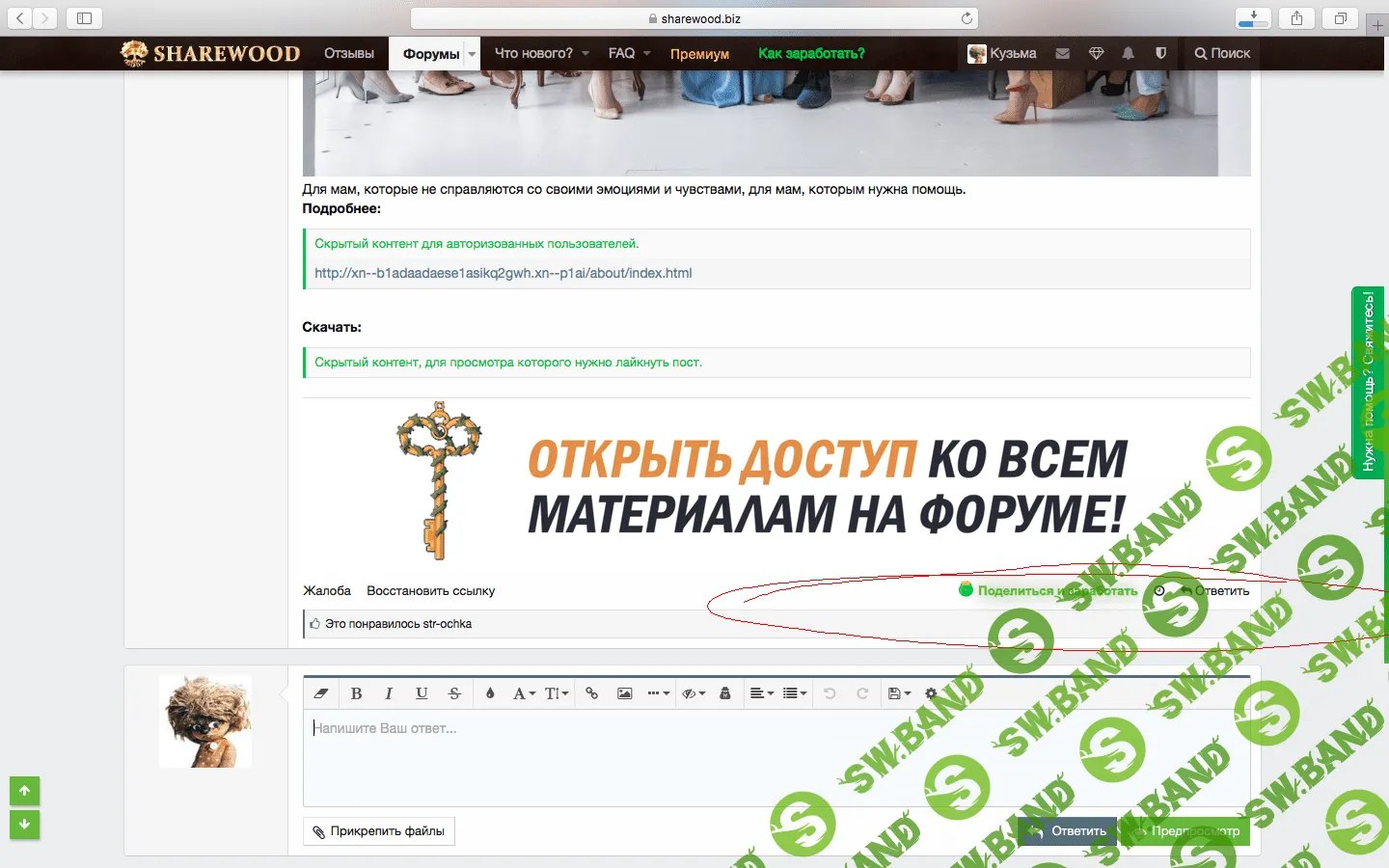Expand the font size dropdown

557,693
